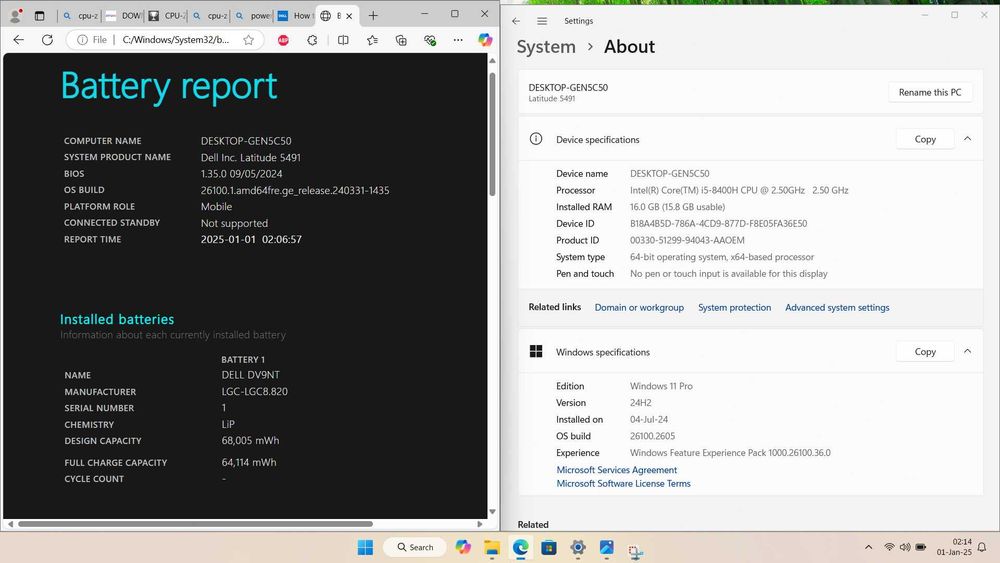The height and width of the screenshot is (563, 1000).
Task: Toggle the Split screen icon in Edge
Action: tap(343, 40)
